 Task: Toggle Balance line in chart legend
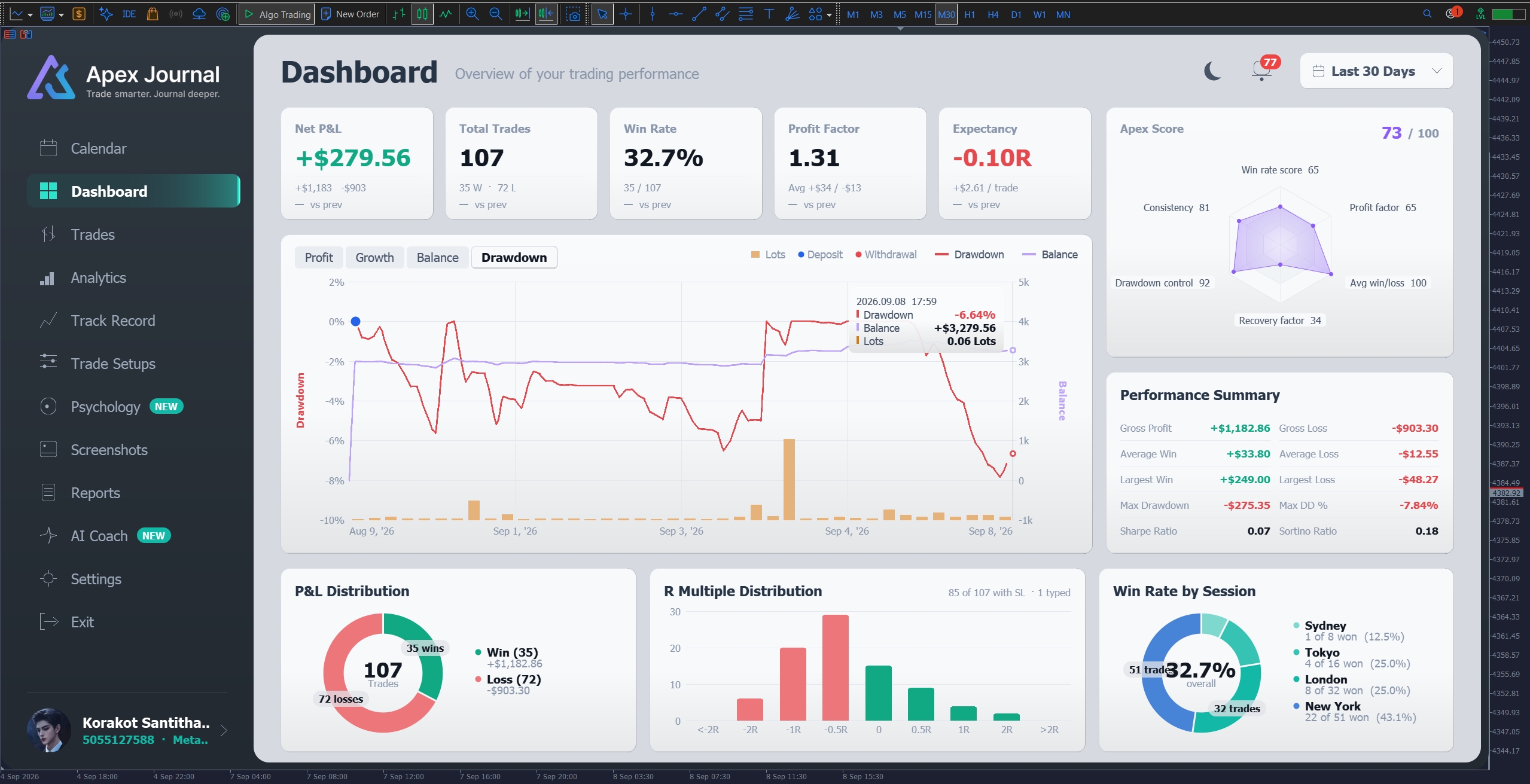[1050, 254]
